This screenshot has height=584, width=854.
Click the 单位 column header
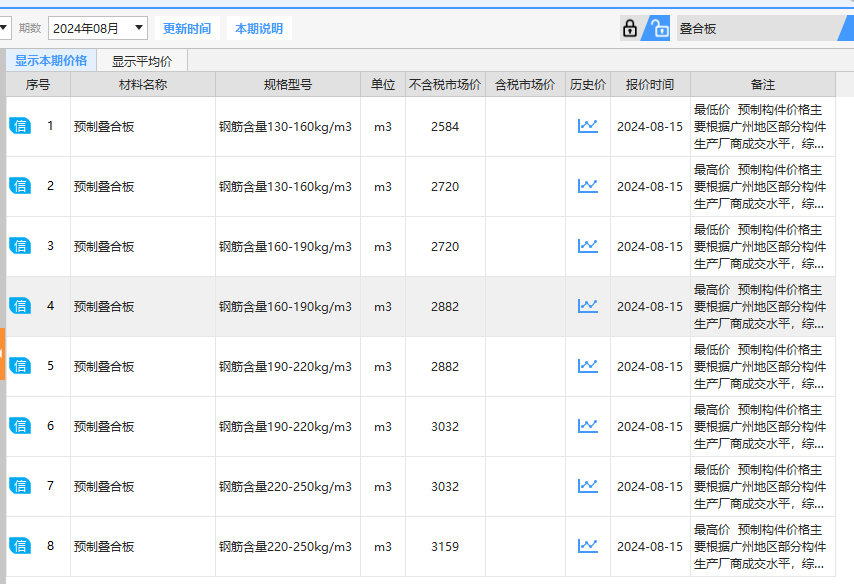383,84
